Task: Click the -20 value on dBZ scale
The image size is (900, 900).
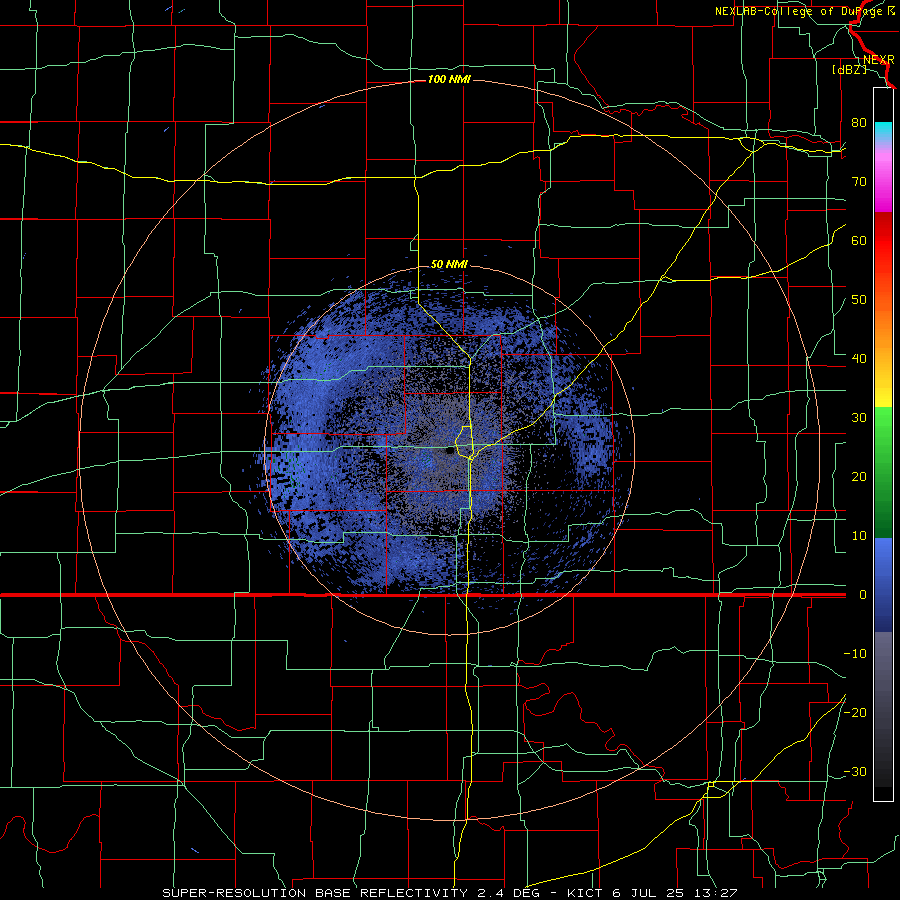Action: click(x=855, y=712)
